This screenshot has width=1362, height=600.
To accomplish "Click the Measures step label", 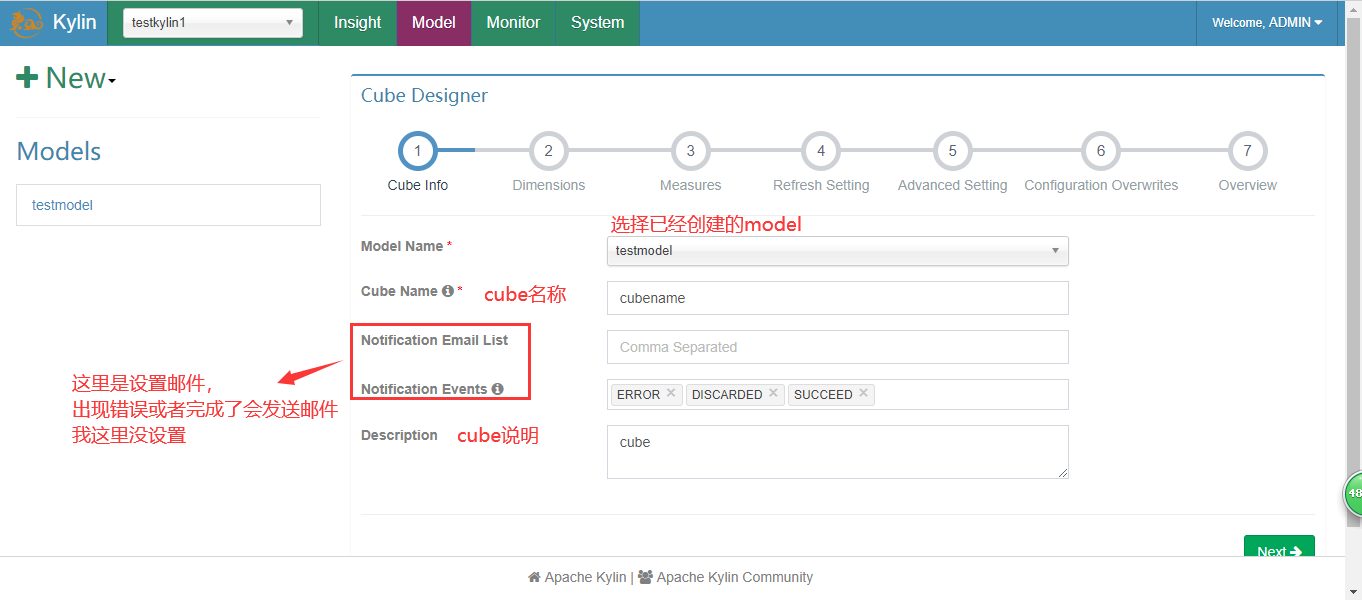I will [690, 185].
